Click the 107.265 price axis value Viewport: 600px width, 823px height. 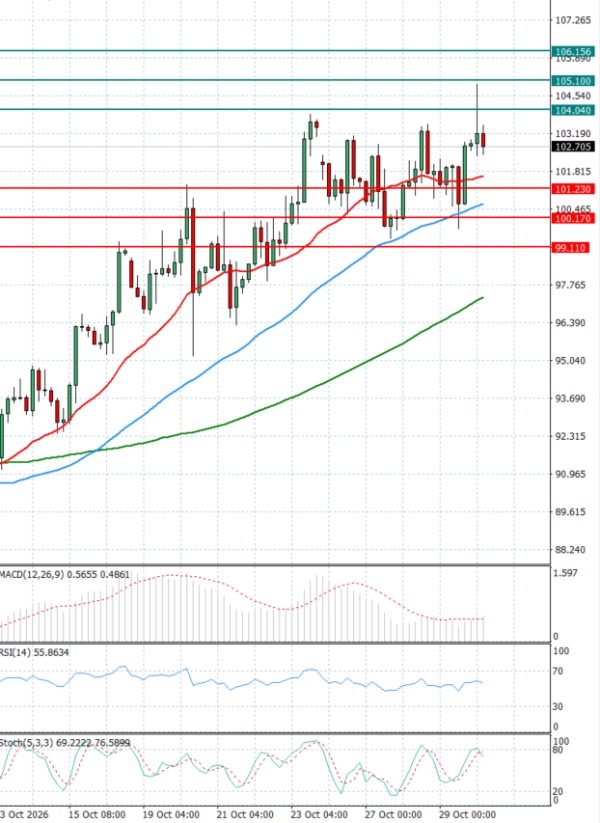coord(573,20)
